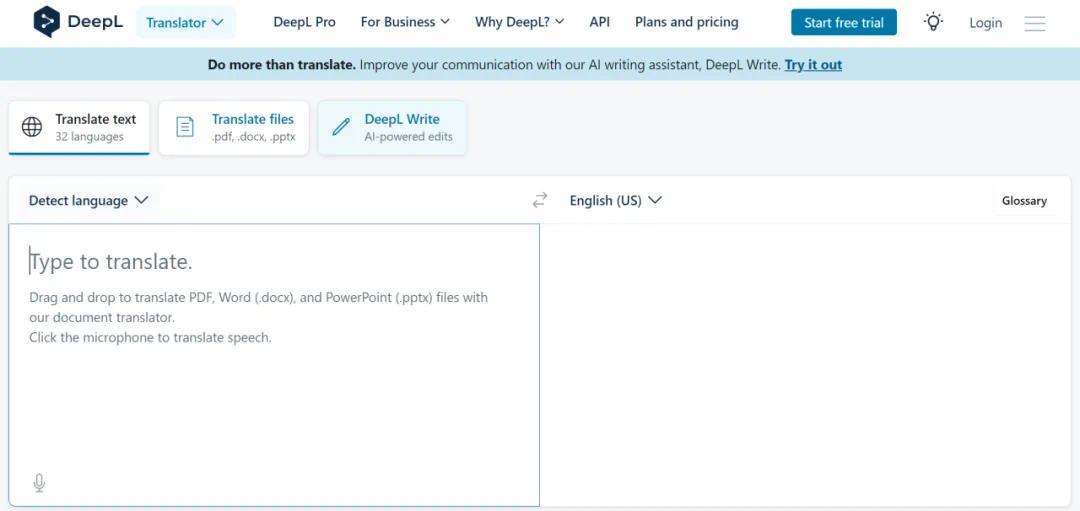1080x511 pixels.
Task: Open the Translator dropdown
Action: pos(185,23)
